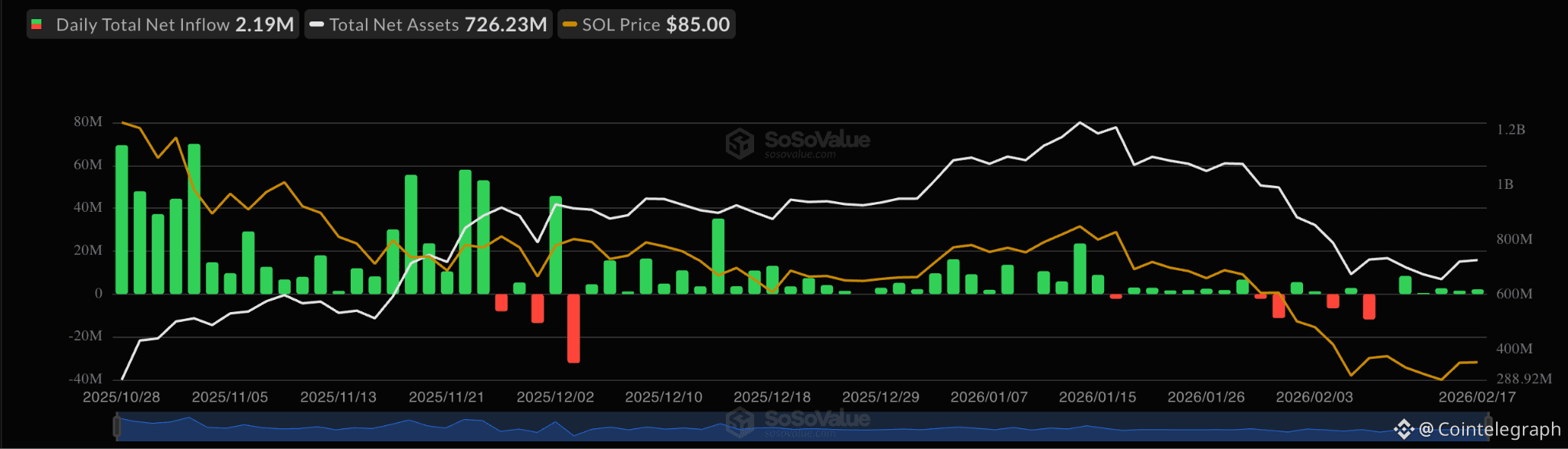Select the 2026/02/17 date label
The width and height of the screenshot is (1568, 449).
click(x=1477, y=397)
